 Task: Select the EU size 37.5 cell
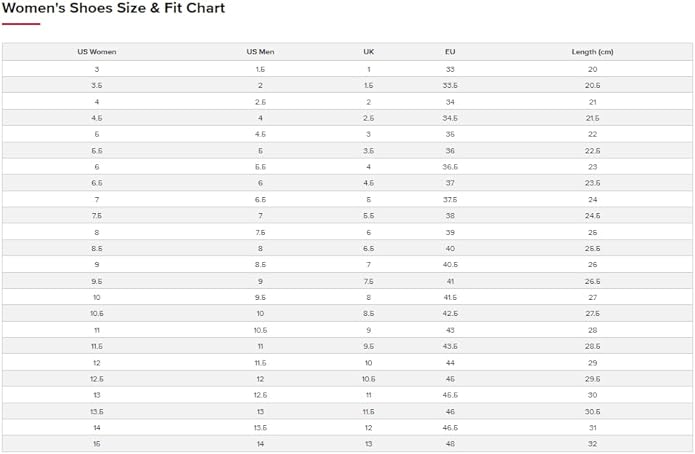point(450,199)
